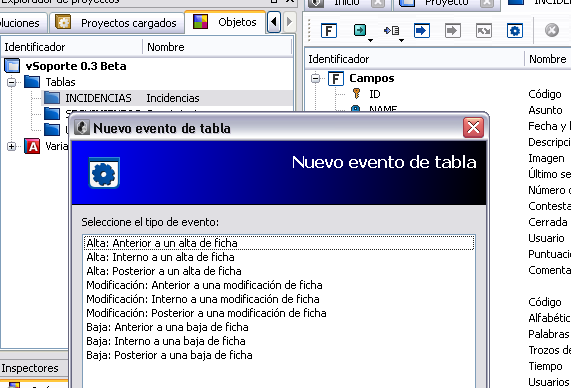The height and width of the screenshot is (388, 571).
Task: Select 'Alta: Interno a un alta de ficha'
Action: pyautogui.click(x=279, y=257)
